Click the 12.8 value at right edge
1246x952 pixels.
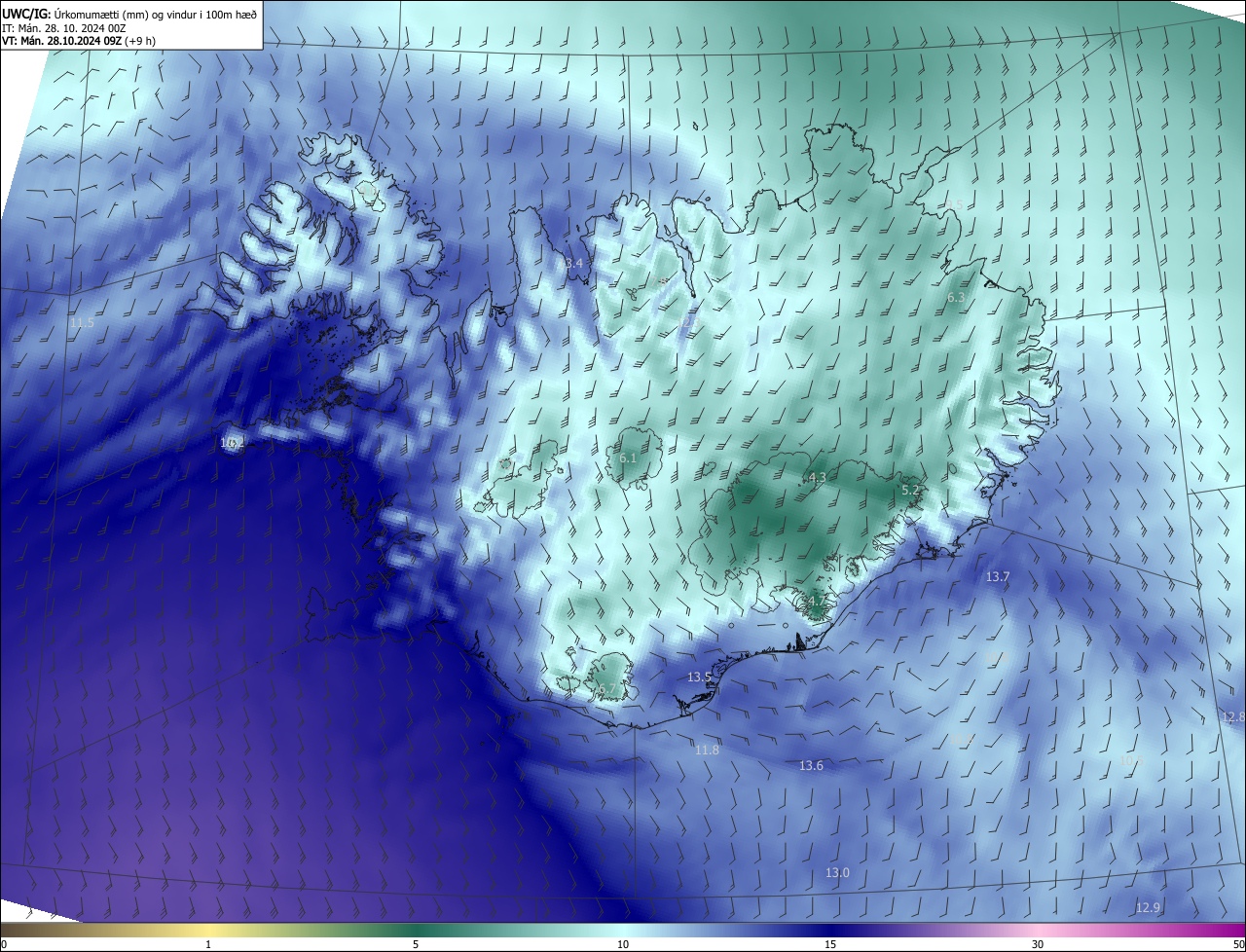(1233, 717)
